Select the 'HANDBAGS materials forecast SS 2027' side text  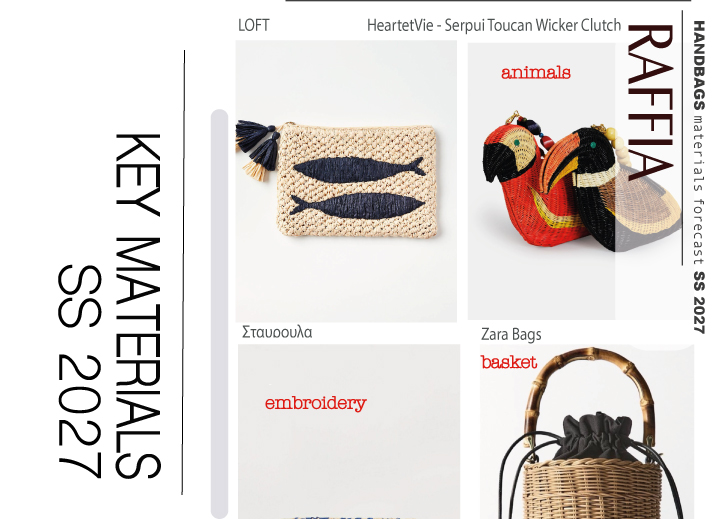pos(699,177)
